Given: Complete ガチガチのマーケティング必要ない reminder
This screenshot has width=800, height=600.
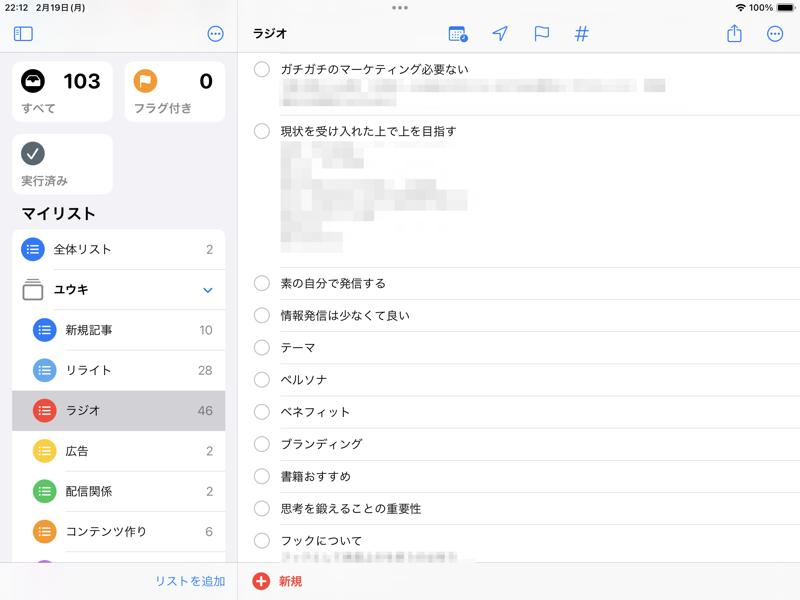Looking at the screenshot, I should point(262,69).
